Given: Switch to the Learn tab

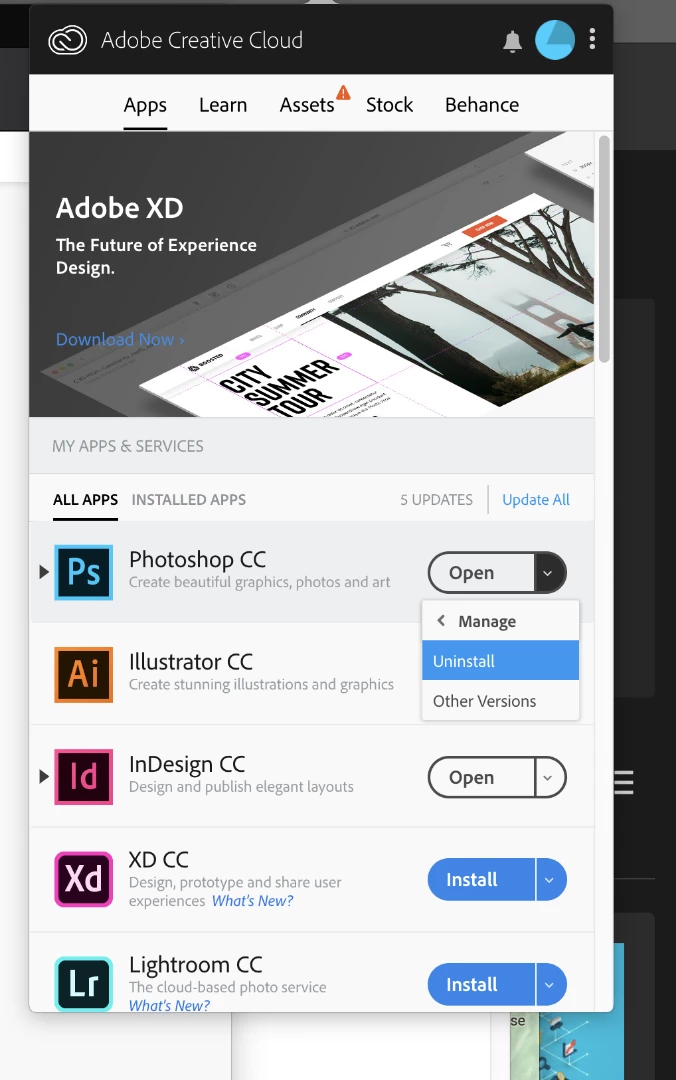Looking at the screenshot, I should tap(223, 105).
